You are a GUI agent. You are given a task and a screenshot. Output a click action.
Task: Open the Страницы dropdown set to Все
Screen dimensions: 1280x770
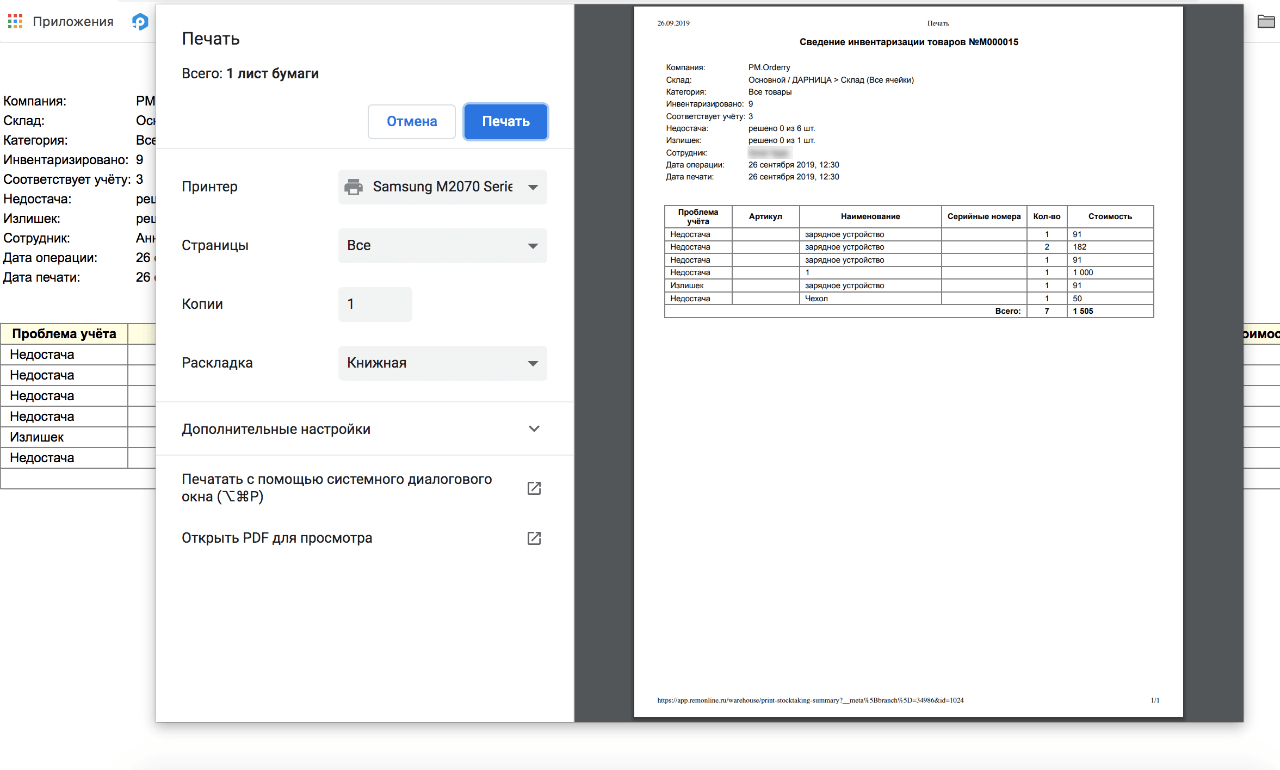point(442,245)
